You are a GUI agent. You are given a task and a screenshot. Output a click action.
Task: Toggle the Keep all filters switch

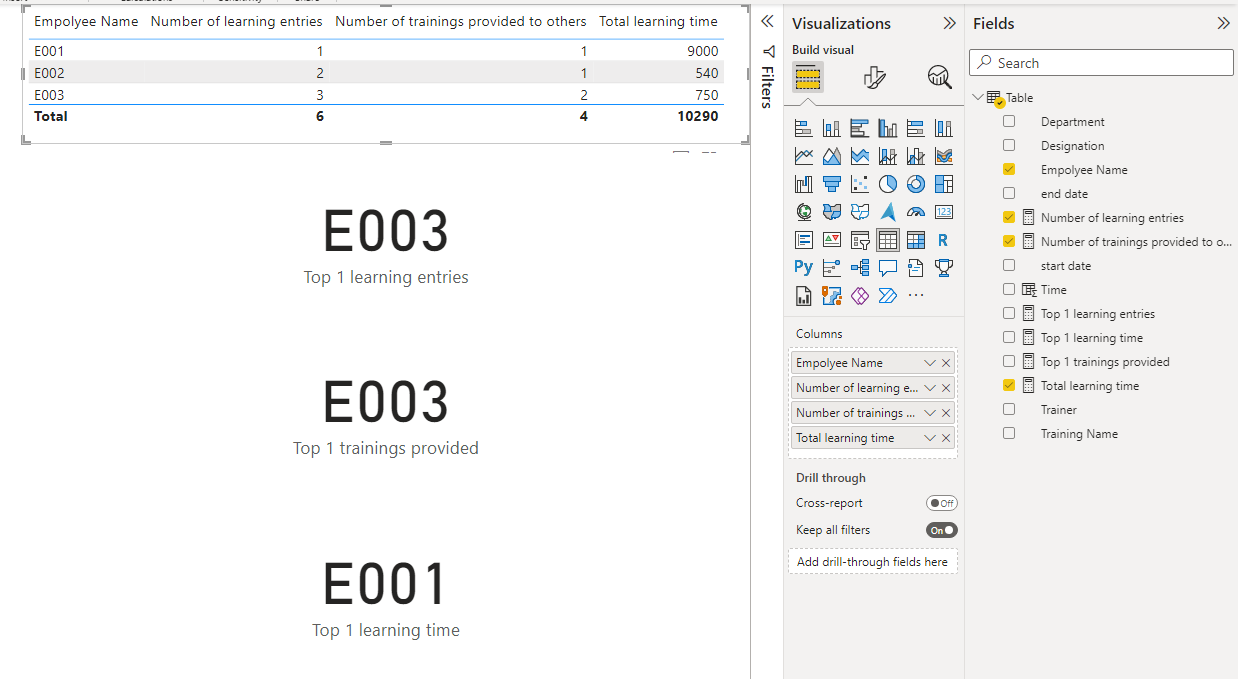[x=941, y=530]
